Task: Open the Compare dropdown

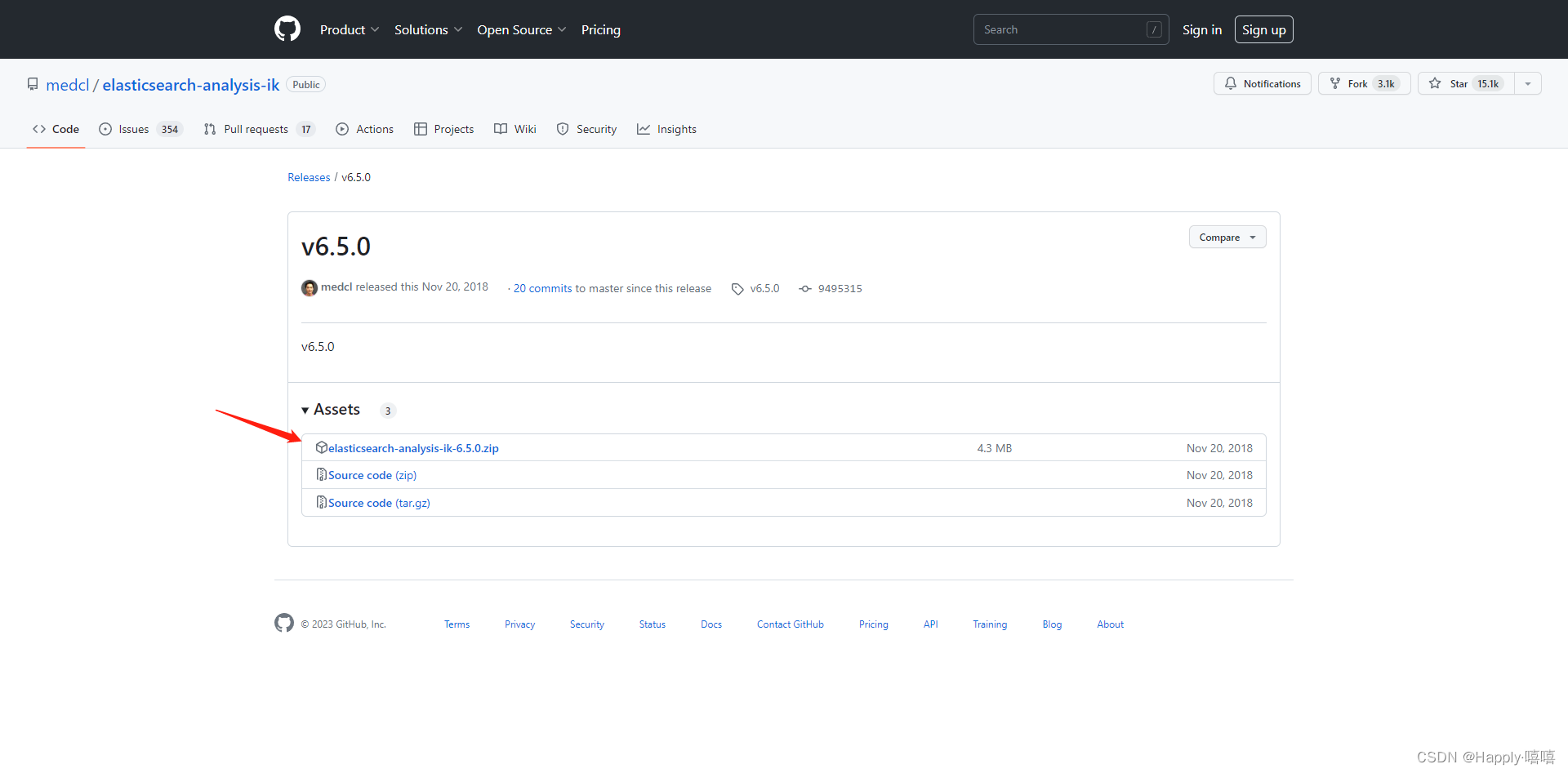Action: click(x=1227, y=237)
